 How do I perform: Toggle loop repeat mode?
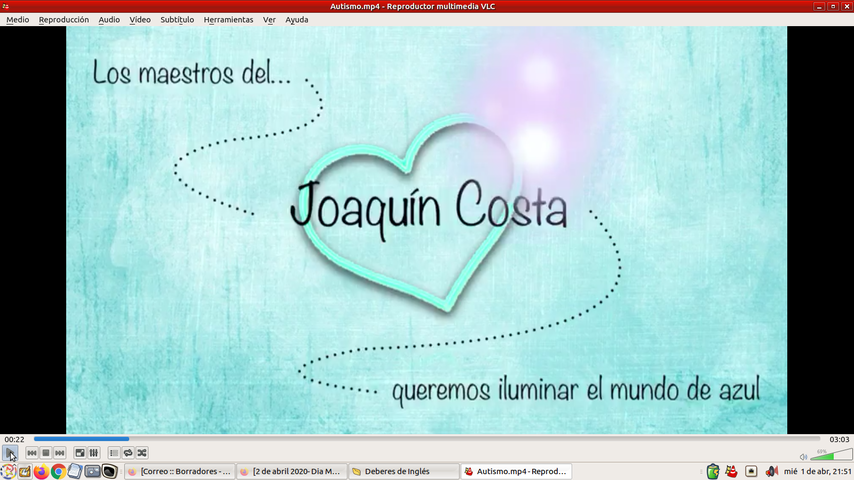pyautogui.click(x=128, y=453)
